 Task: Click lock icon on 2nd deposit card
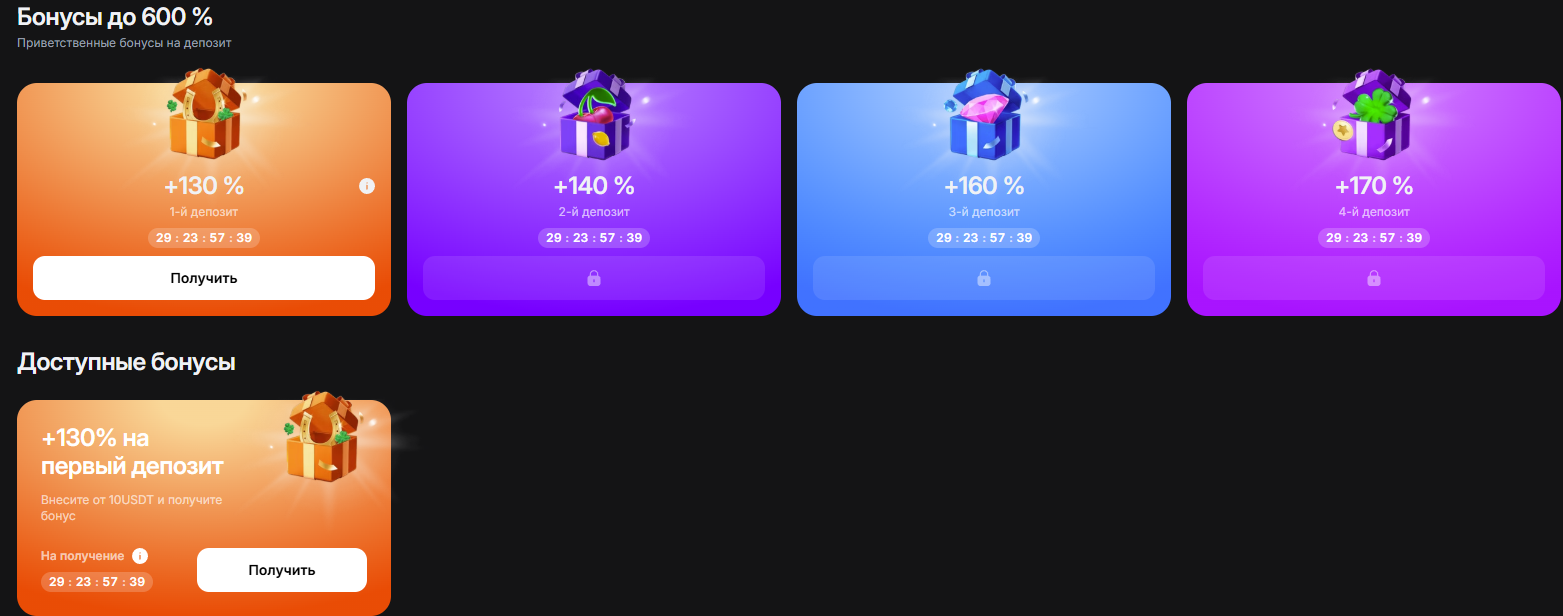593,278
